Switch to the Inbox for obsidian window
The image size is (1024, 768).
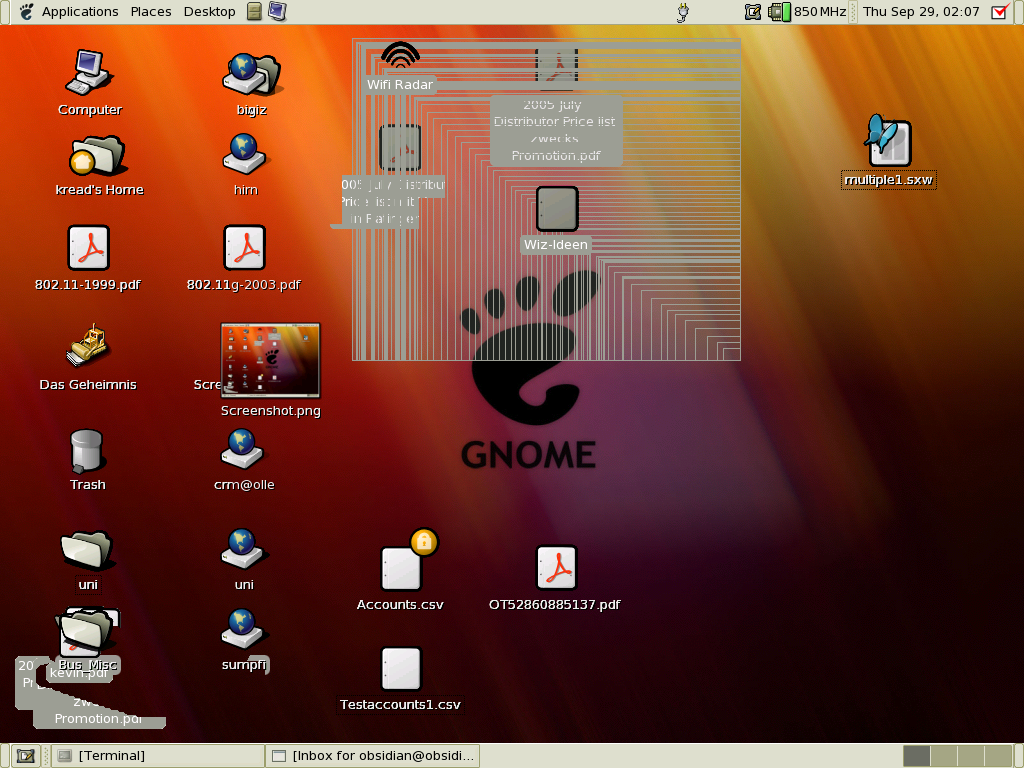[374, 756]
